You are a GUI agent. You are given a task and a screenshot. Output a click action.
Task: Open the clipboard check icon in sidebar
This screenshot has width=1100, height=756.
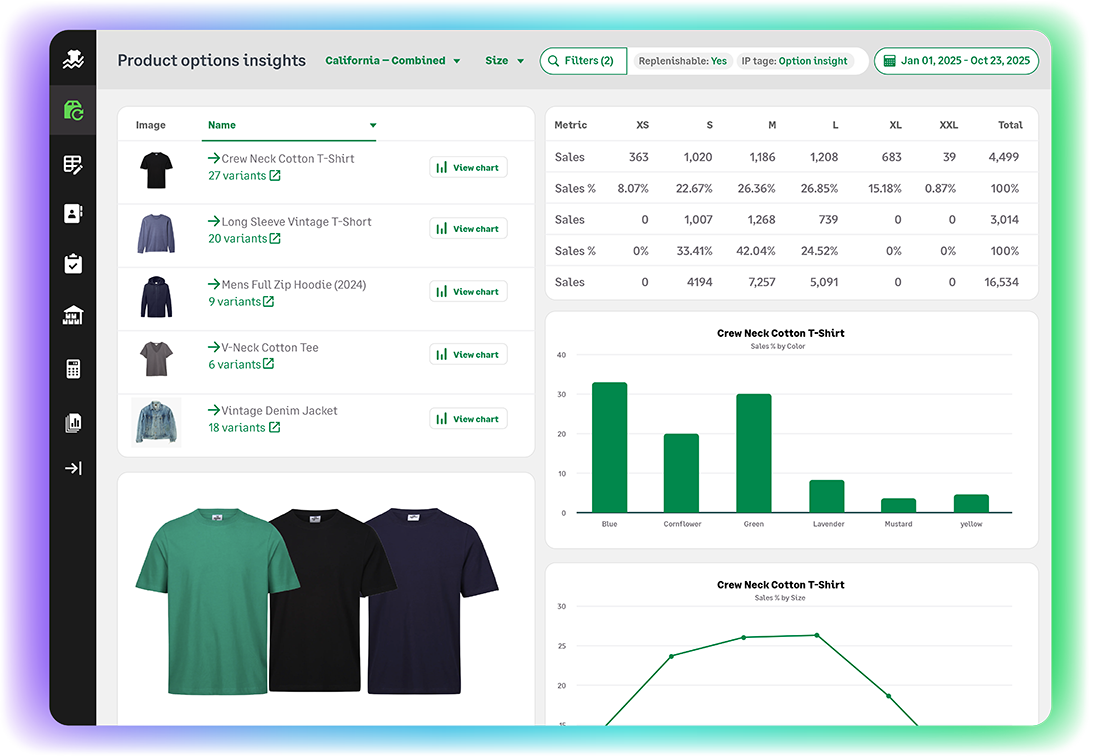point(73,264)
